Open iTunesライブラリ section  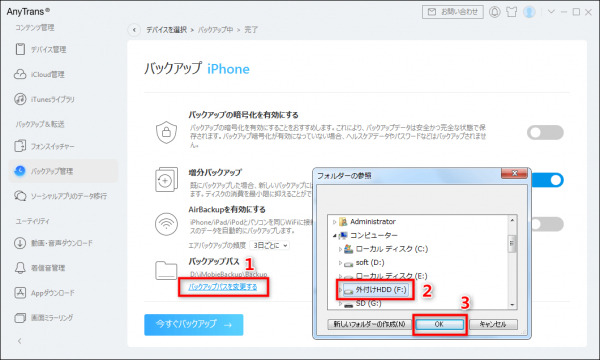click(44, 99)
